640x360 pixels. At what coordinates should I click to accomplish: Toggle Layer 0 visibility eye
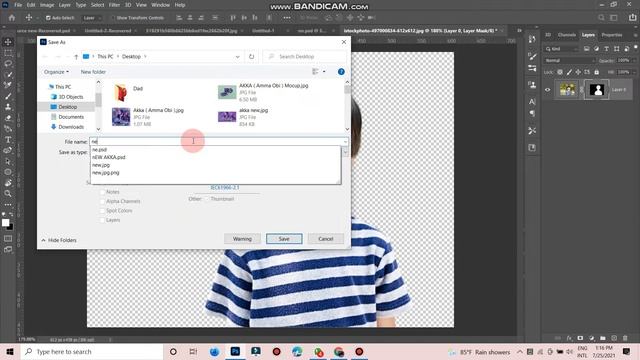(x=548, y=90)
